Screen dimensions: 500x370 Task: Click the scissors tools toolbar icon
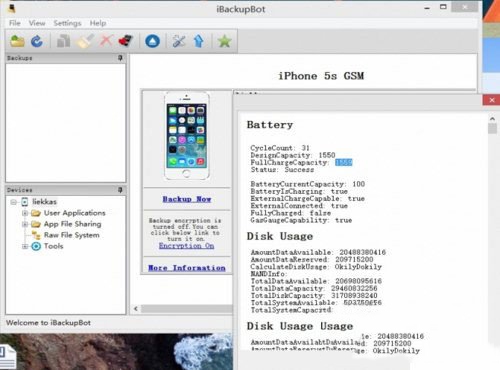179,41
